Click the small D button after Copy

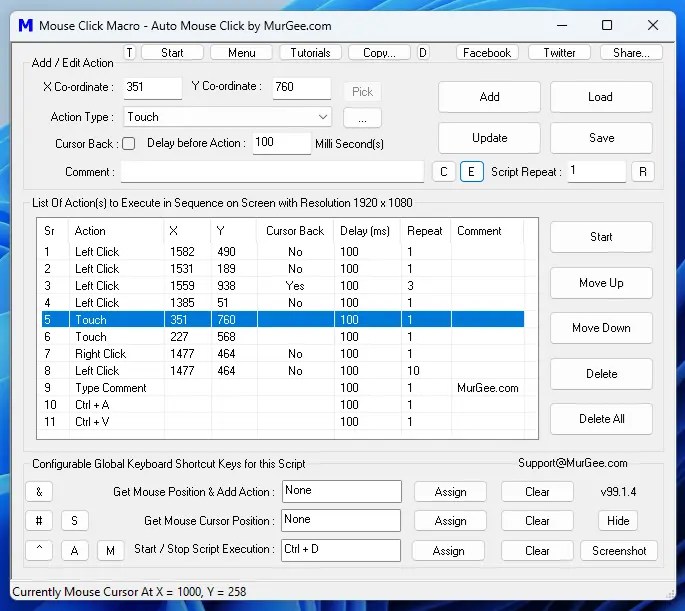tap(422, 53)
